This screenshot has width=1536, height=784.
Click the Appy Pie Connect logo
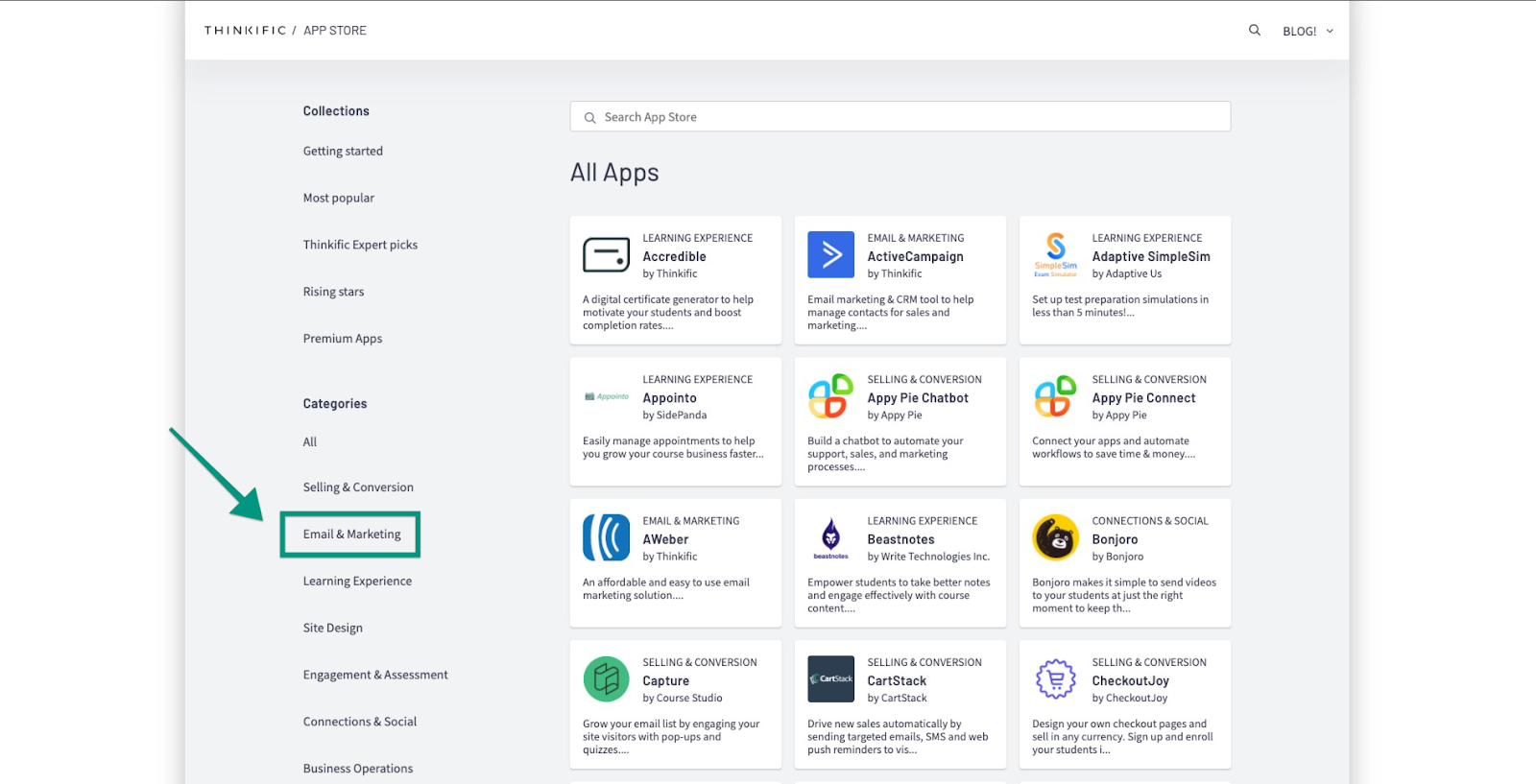pos(1055,396)
